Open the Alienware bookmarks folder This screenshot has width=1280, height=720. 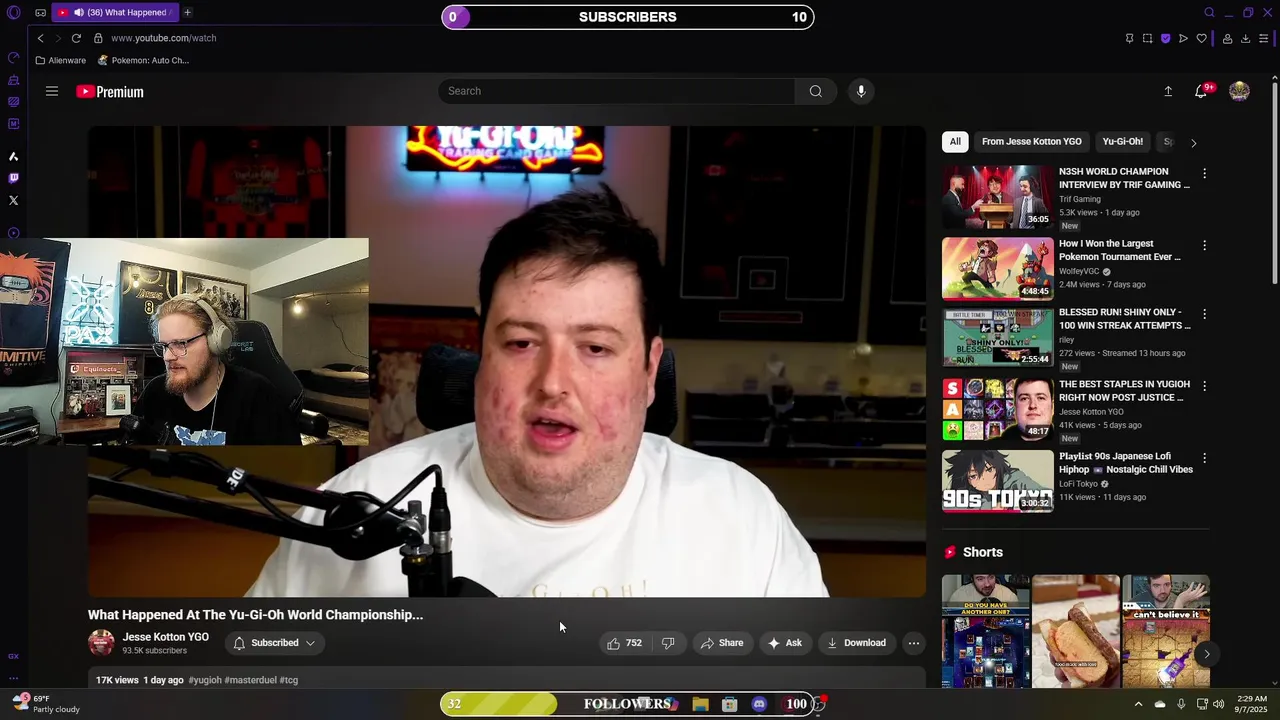pyautogui.click(x=61, y=60)
